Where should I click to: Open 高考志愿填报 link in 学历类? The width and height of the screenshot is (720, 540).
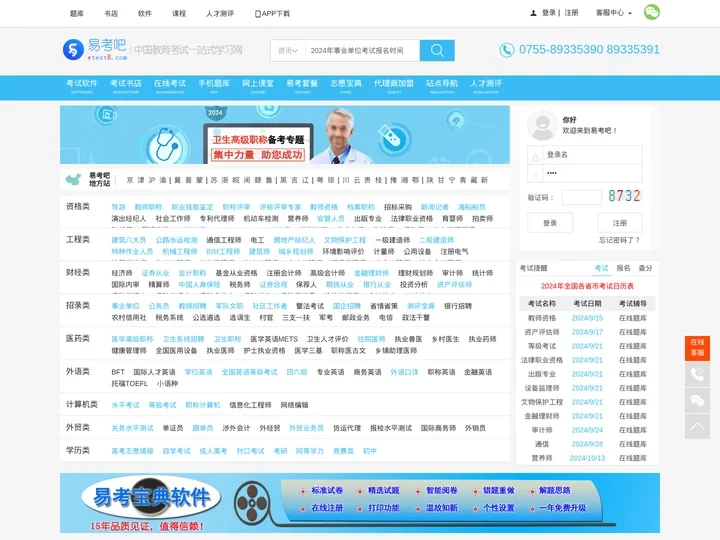pyautogui.click(x=132, y=451)
